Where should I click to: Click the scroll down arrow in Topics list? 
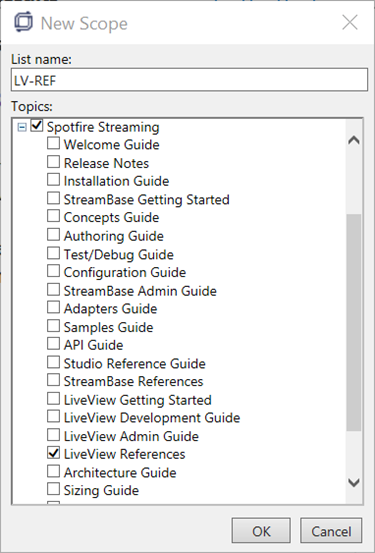click(x=354, y=482)
